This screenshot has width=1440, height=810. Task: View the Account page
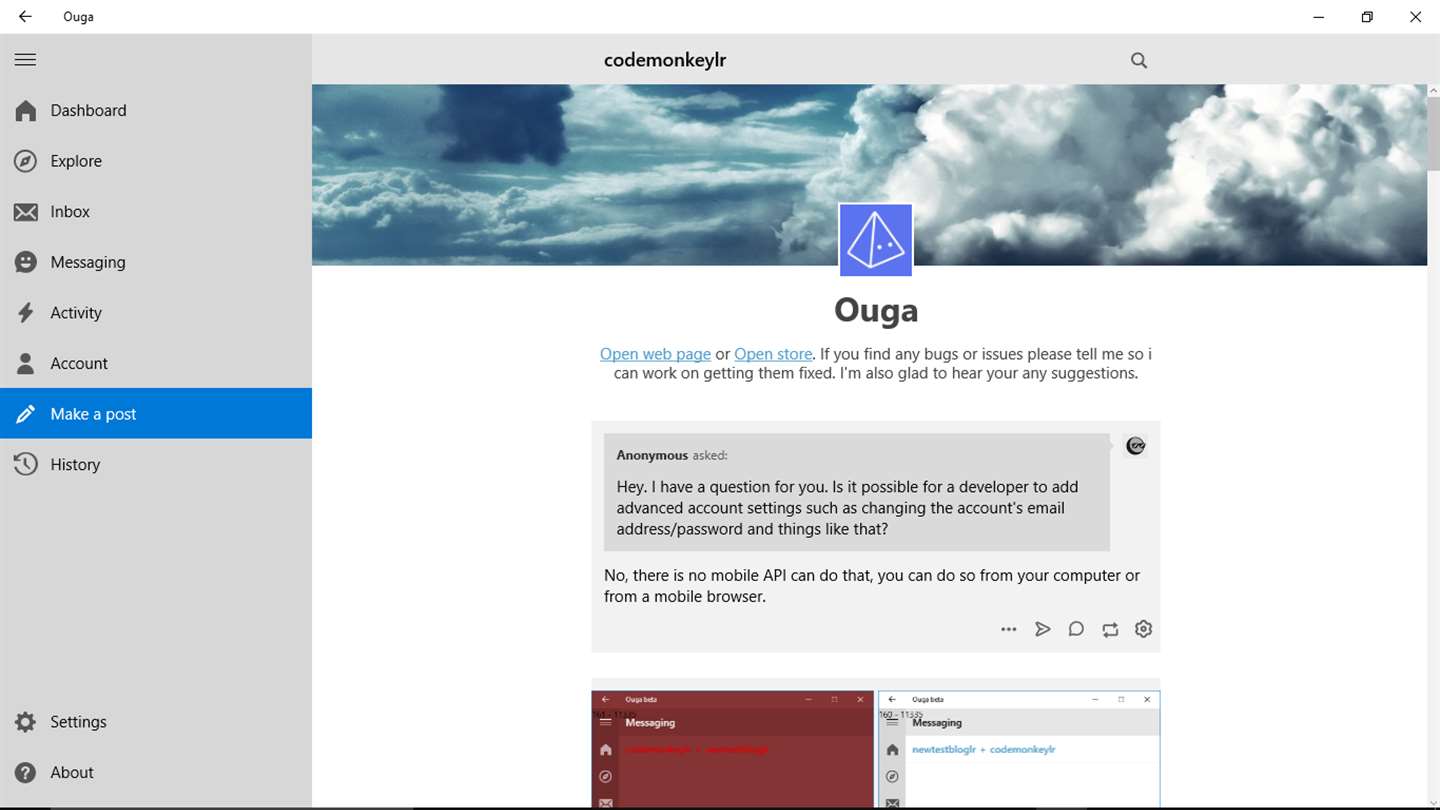click(x=156, y=363)
